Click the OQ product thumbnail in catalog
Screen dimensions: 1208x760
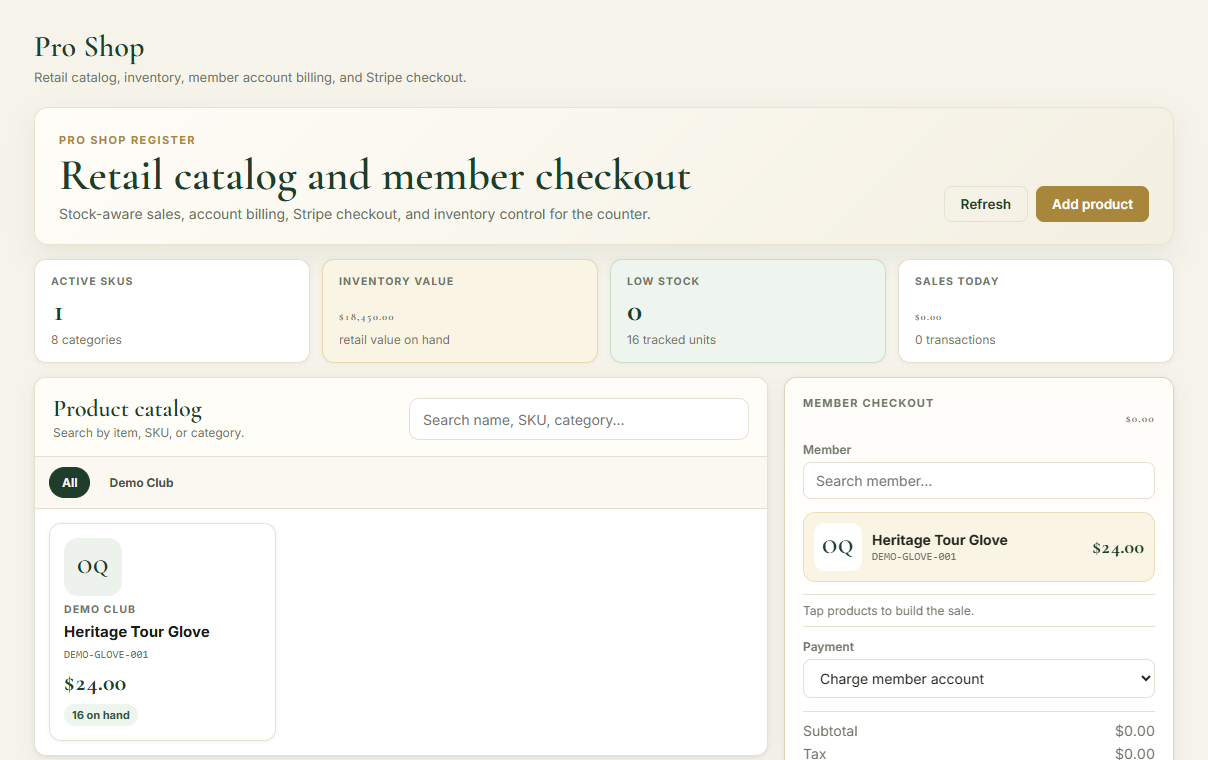tap(93, 567)
